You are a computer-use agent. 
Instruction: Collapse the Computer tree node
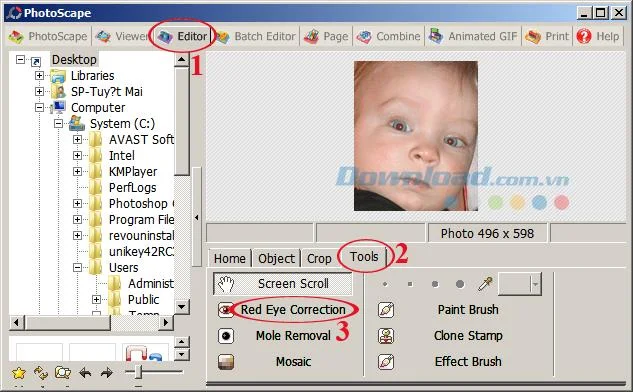click(x=39, y=107)
